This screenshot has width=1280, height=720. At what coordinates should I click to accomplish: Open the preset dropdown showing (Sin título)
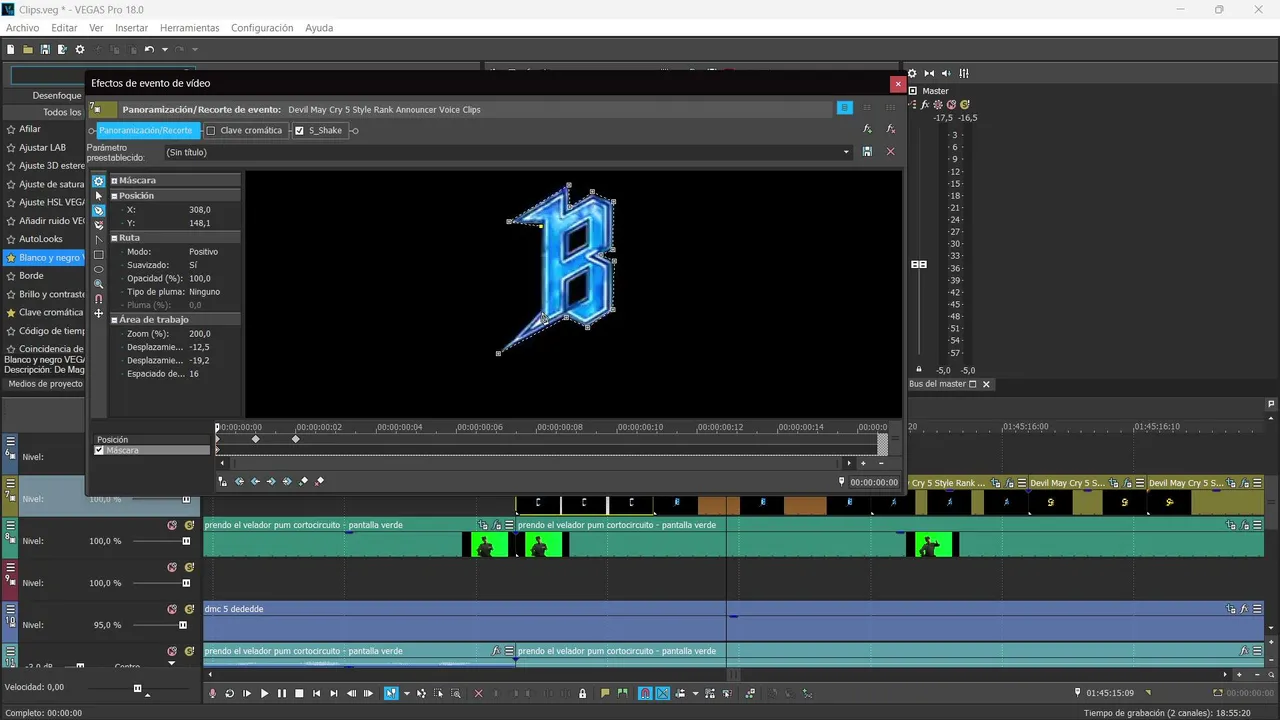point(846,152)
